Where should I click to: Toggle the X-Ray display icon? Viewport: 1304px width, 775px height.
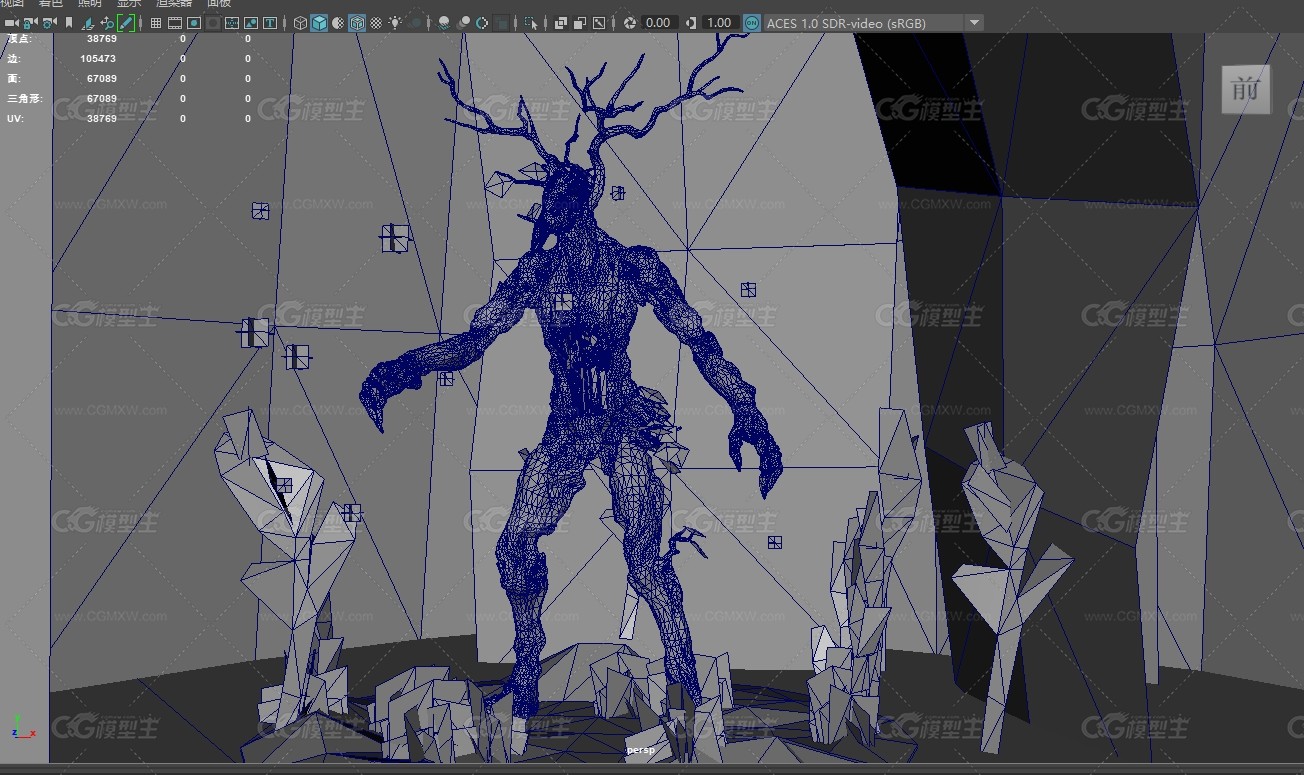(560, 23)
